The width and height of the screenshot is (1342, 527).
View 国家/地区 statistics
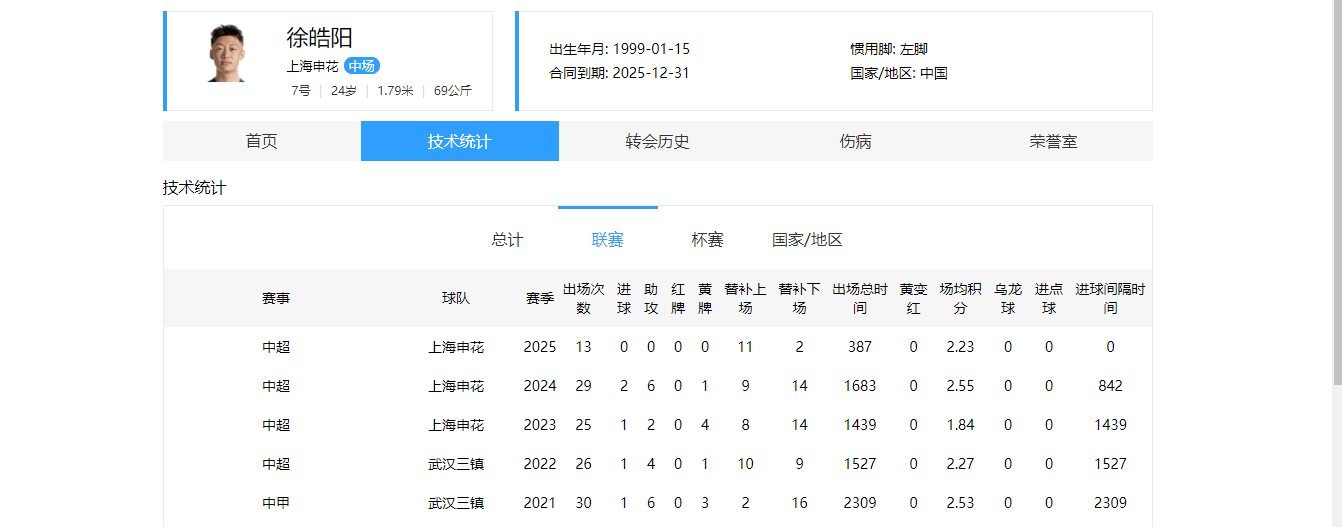point(807,240)
